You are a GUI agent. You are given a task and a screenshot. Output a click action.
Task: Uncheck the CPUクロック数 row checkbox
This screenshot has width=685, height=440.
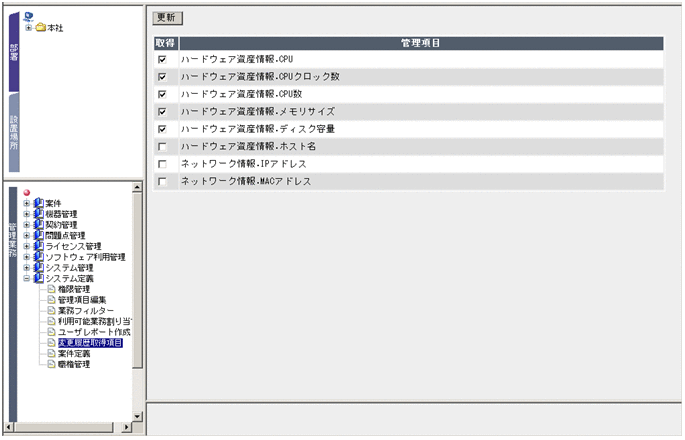162,77
